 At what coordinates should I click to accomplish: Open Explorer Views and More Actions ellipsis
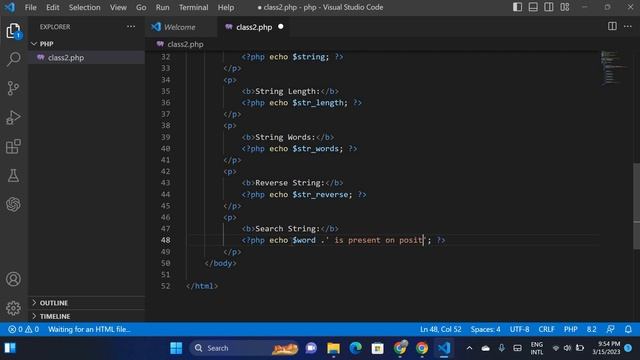[131, 27]
